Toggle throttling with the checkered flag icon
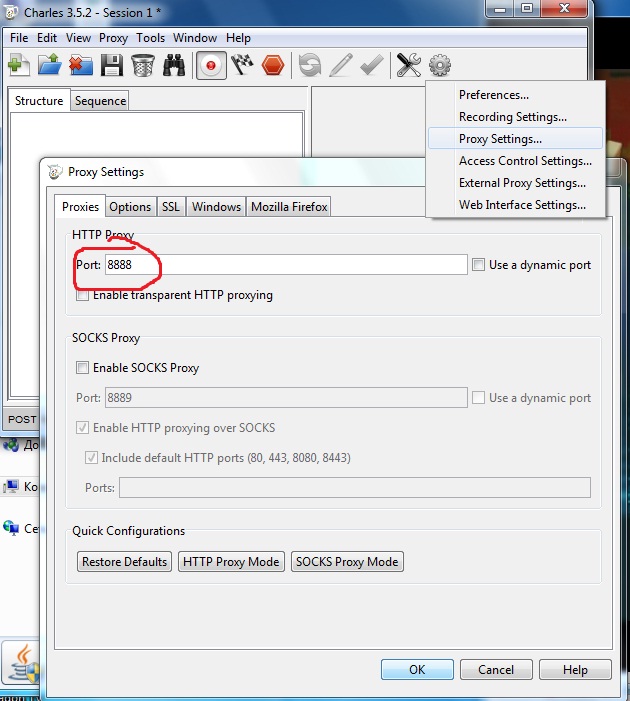 [x=242, y=65]
